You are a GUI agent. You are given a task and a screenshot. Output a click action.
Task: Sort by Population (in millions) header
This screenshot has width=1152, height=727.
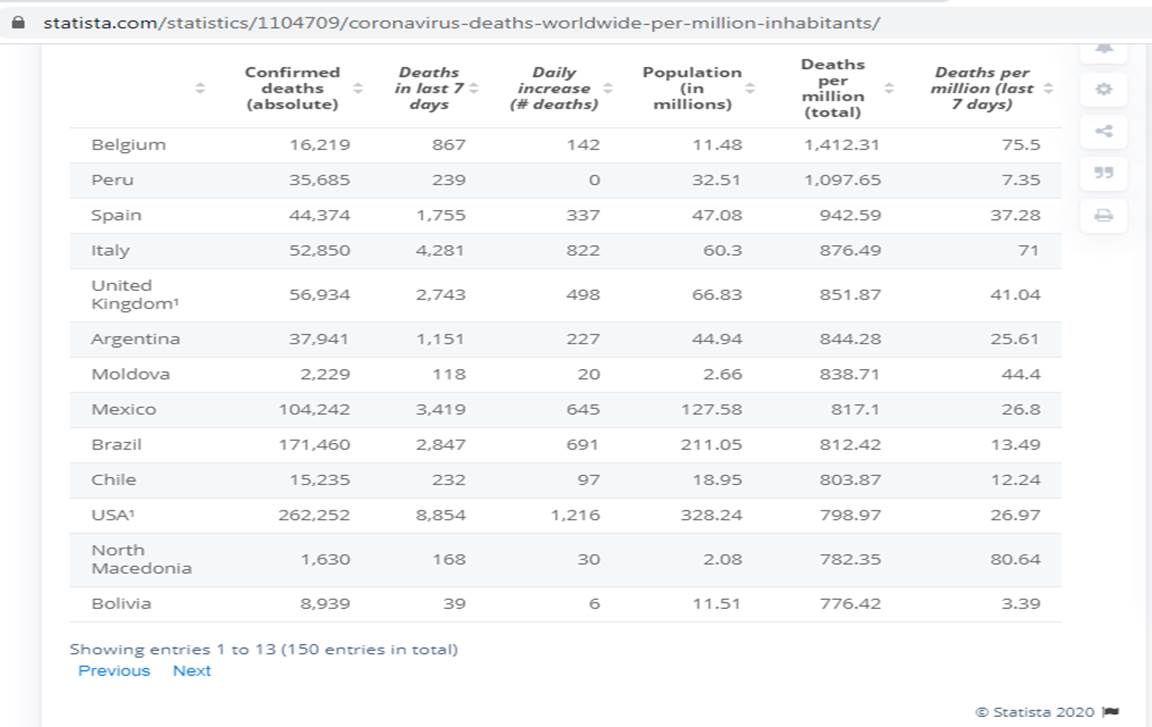(692, 88)
